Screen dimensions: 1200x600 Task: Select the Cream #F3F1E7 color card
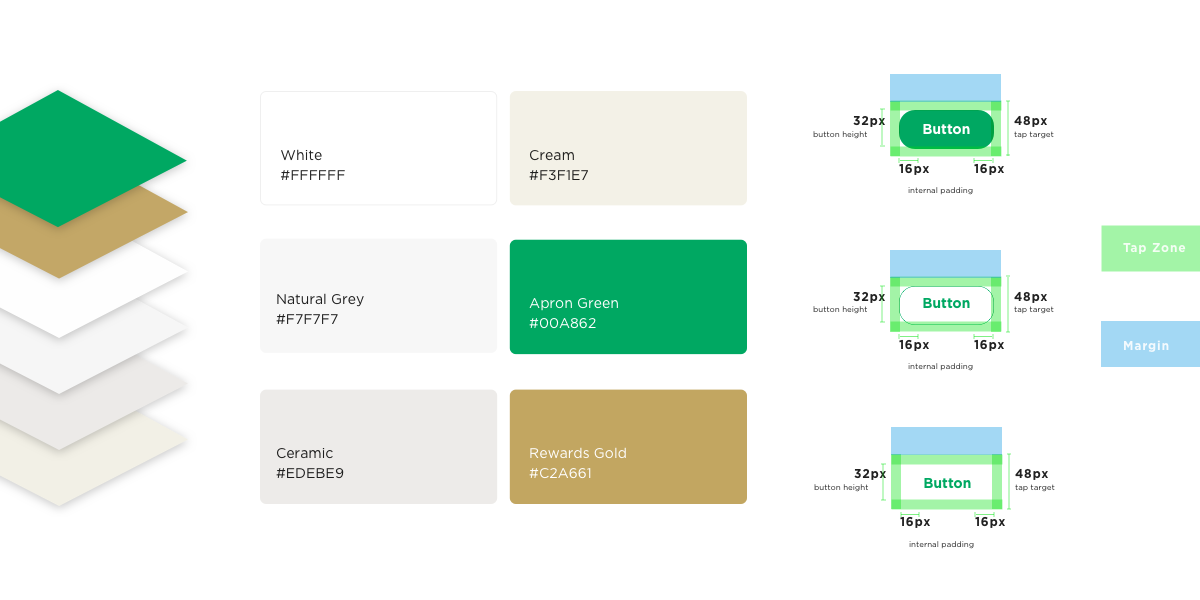(x=628, y=148)
